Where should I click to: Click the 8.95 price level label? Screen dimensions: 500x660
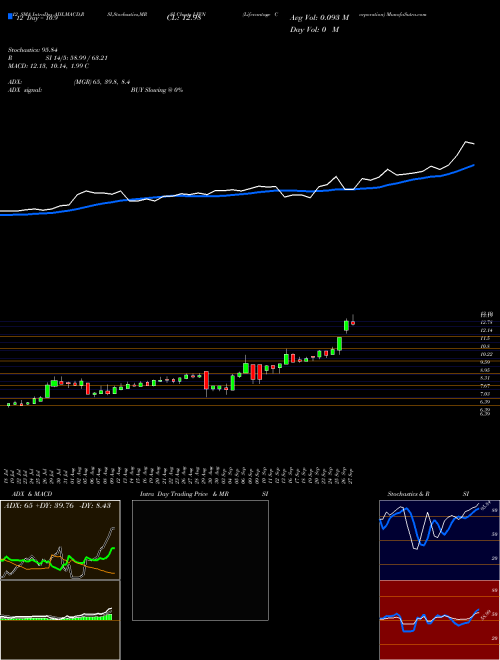click(x=486, y=370)
